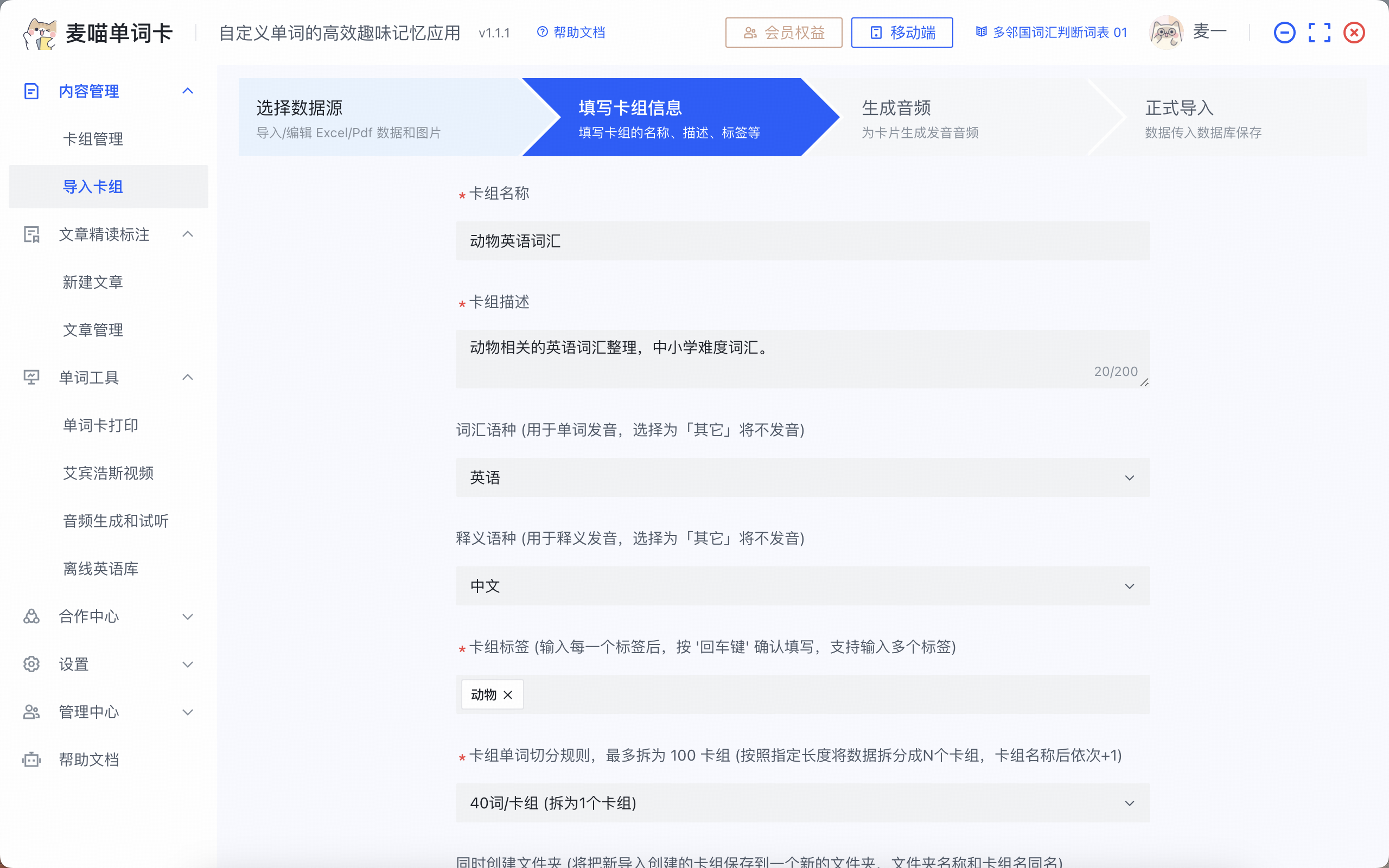Screen dimensions: 1389x868
Task: Select the 内容管理 document icon
Action: point(31,90)
